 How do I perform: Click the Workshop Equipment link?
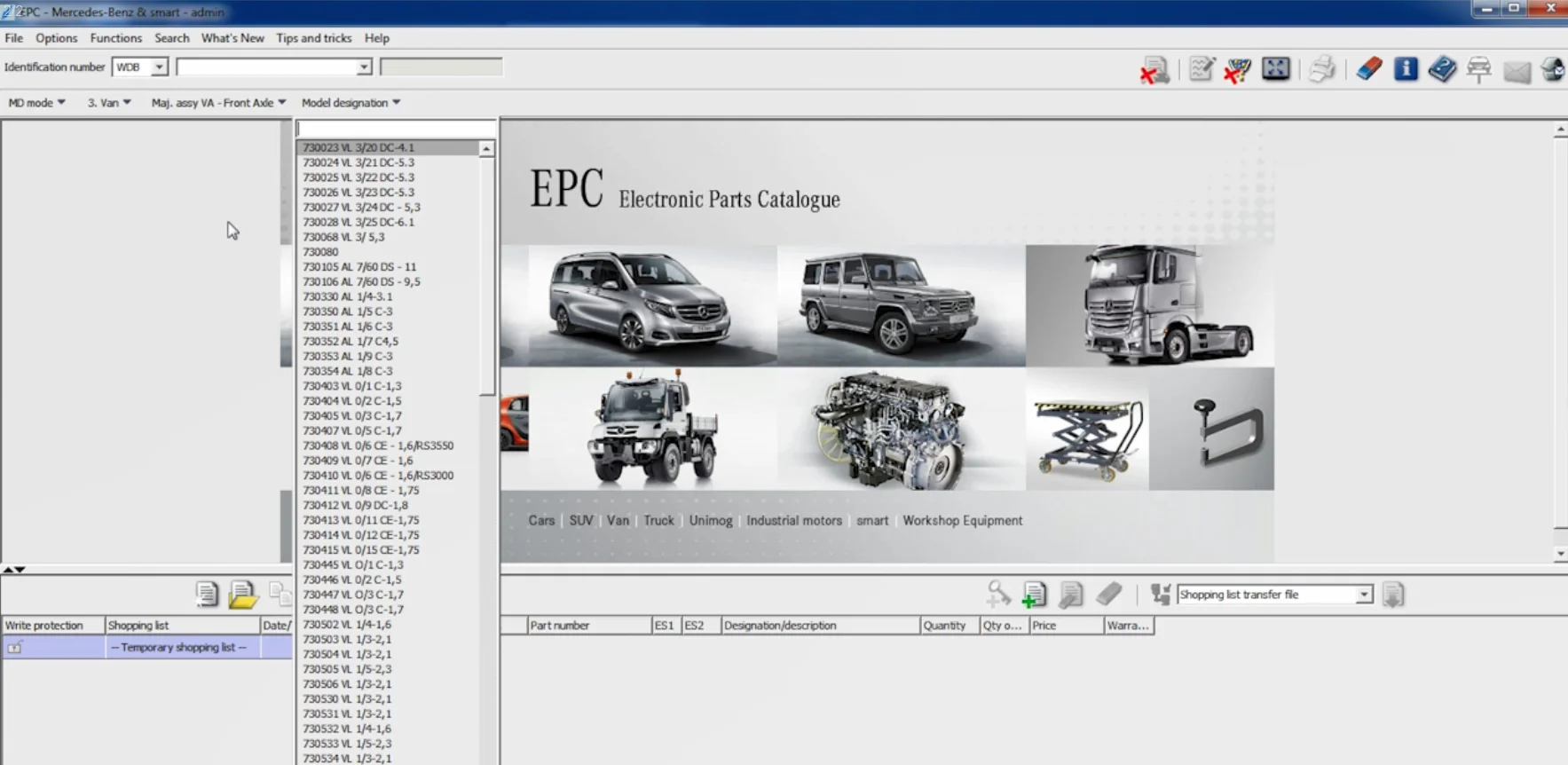click(x=963, y=521)
